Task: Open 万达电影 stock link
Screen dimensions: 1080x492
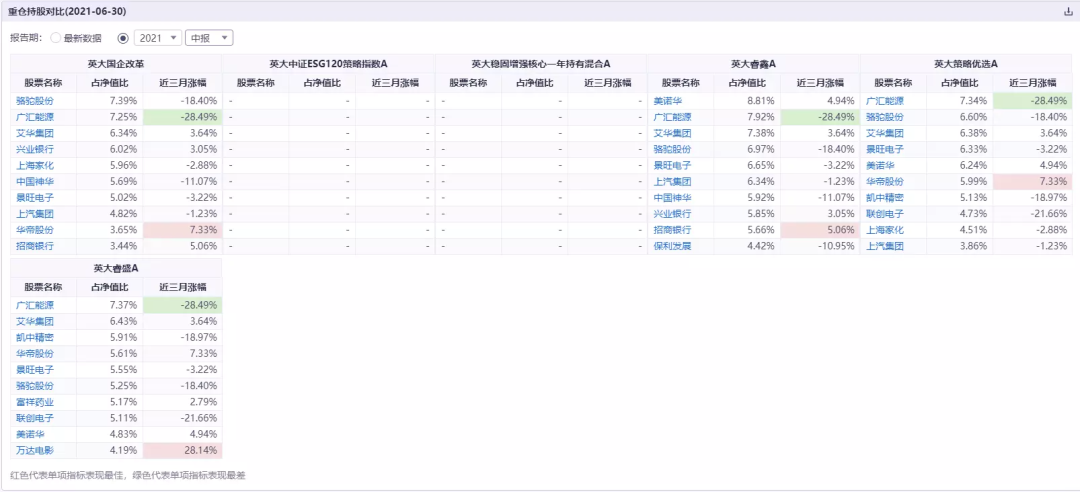Action: tap(34, 451)
